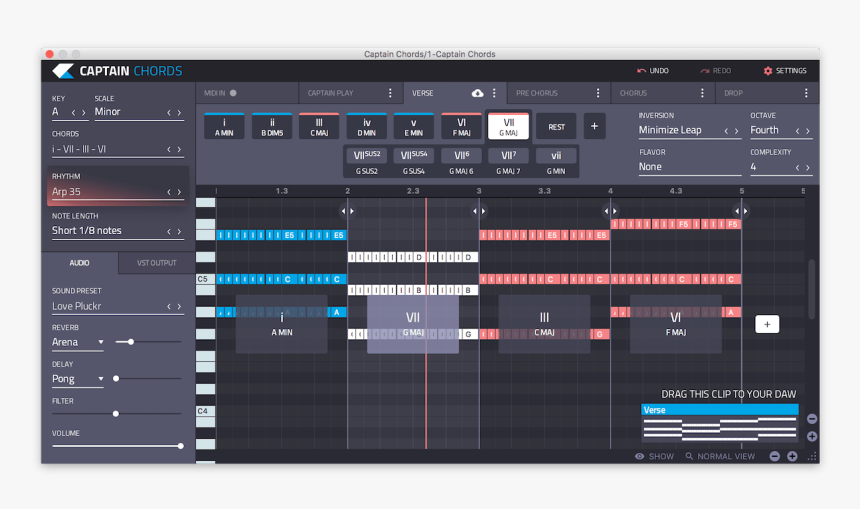Click the magnifier icon by Normal View
This screenshot has height=509, width=860.
[689, 456]
